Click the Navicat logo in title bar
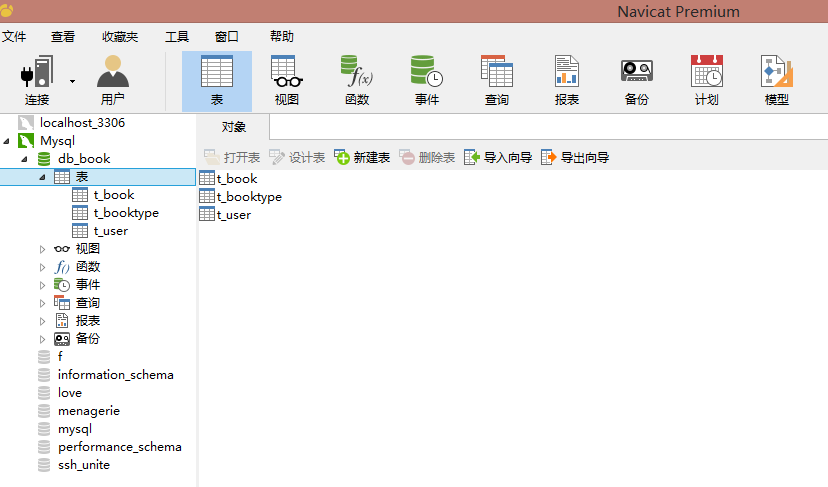This screenshot has width=828, height=487. (6, 9)
